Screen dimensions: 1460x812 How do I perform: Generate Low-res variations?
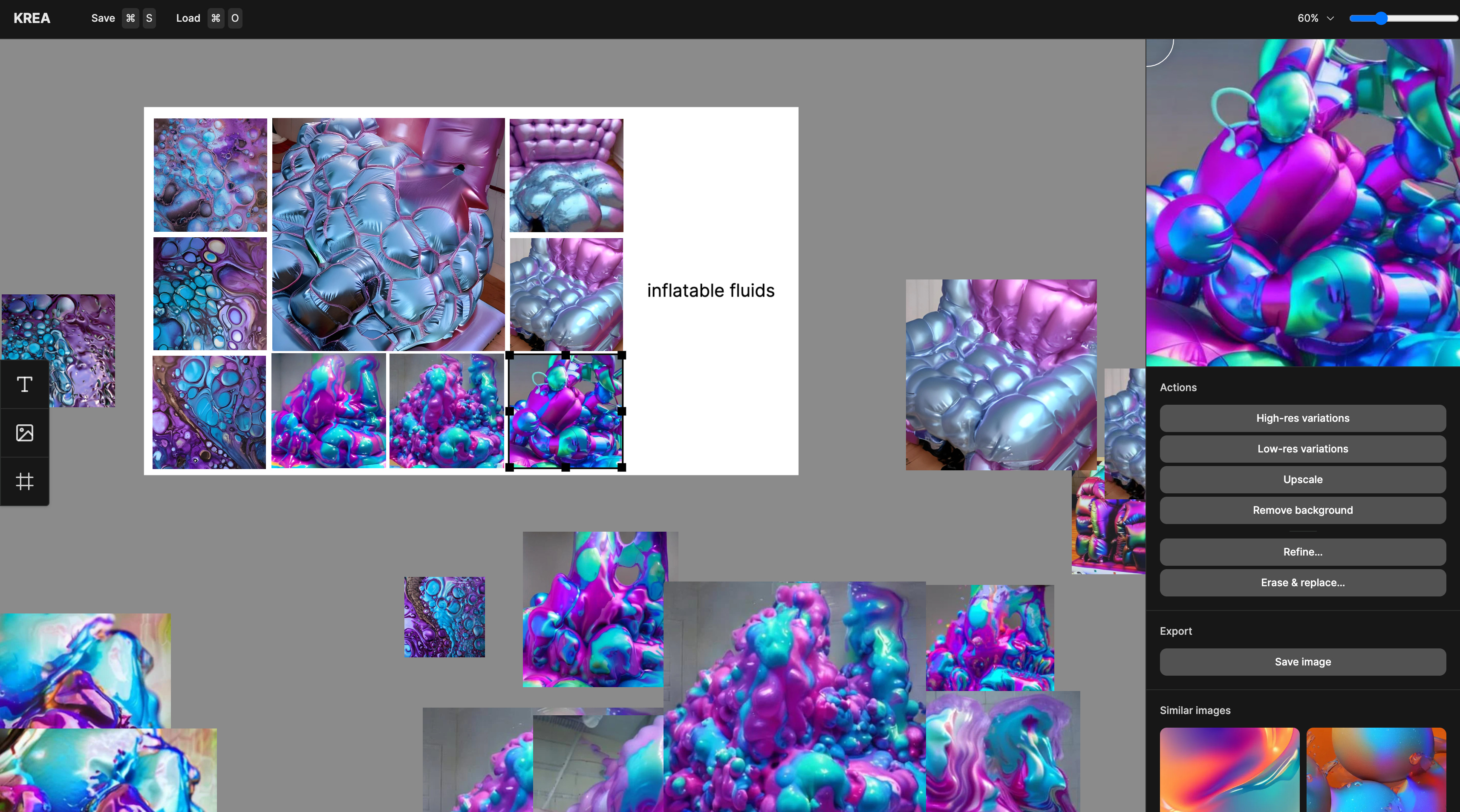[1302, 449]
